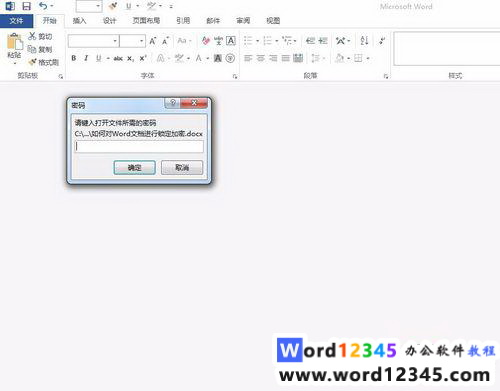
Task: Click the center alignment icon
Action: [260, 58]
